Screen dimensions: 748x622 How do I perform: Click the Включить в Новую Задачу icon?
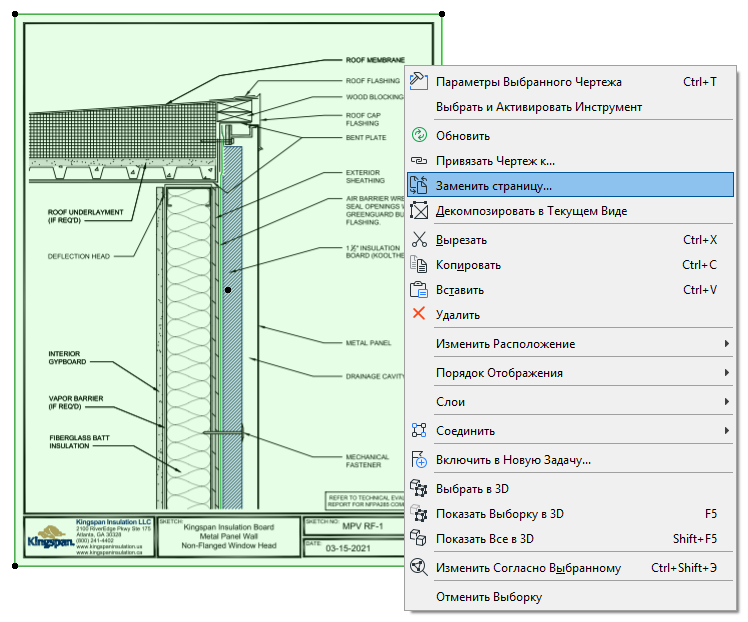[x=420, y=460]
